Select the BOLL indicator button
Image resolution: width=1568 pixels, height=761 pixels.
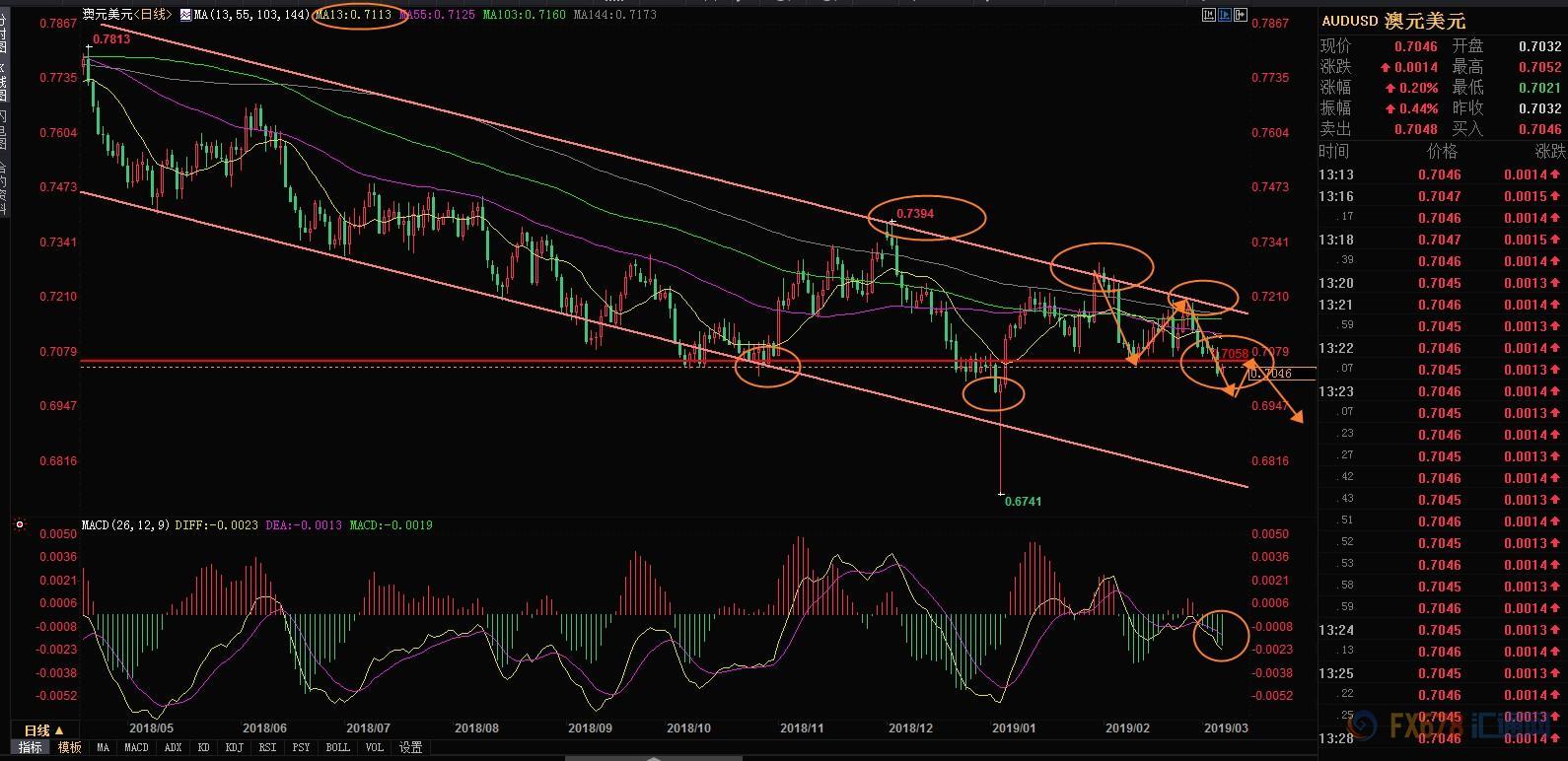tap(337, 748)
